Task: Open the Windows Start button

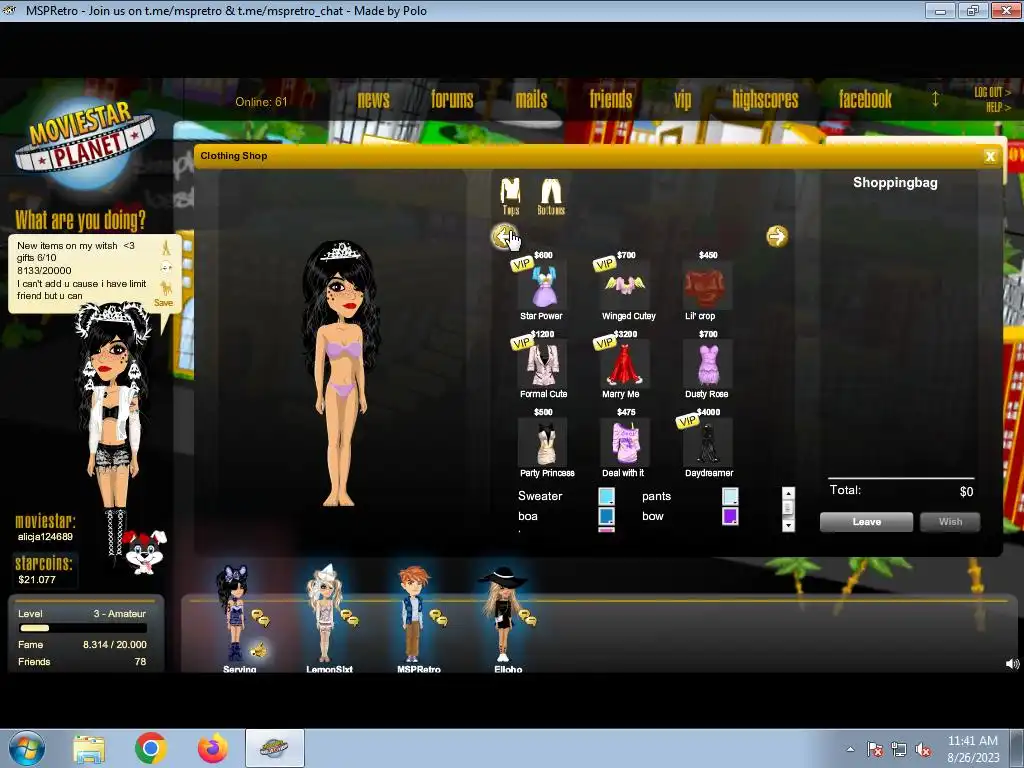Action: click(x=27, y=748)
